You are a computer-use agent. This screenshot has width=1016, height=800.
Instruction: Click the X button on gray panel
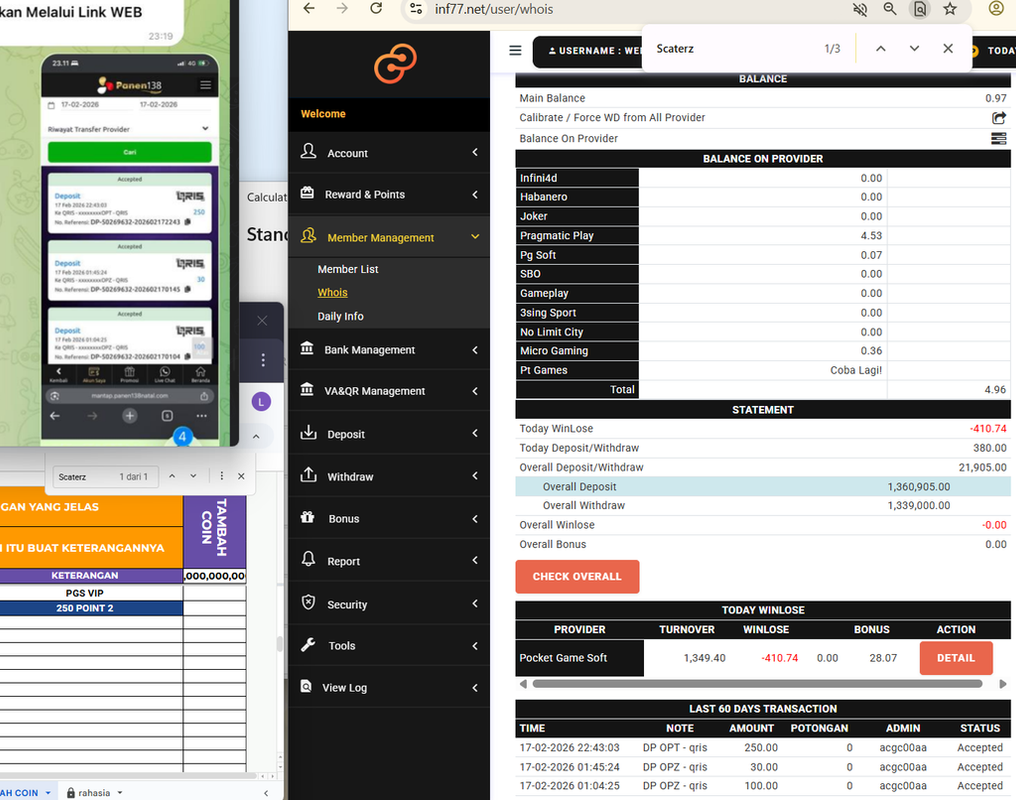coord(262,321)
